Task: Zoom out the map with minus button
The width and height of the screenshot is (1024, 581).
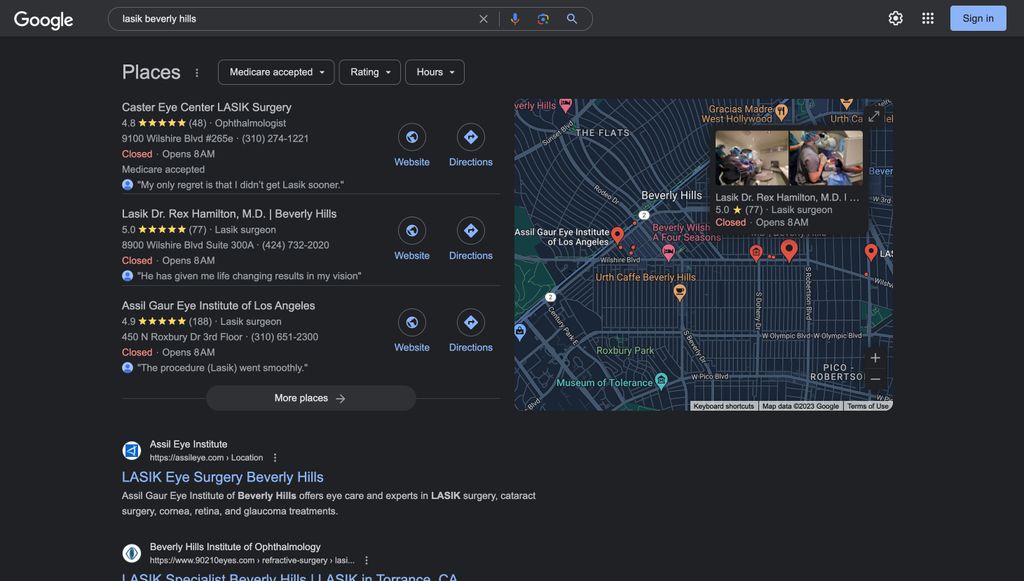Action: pos(875,379)
